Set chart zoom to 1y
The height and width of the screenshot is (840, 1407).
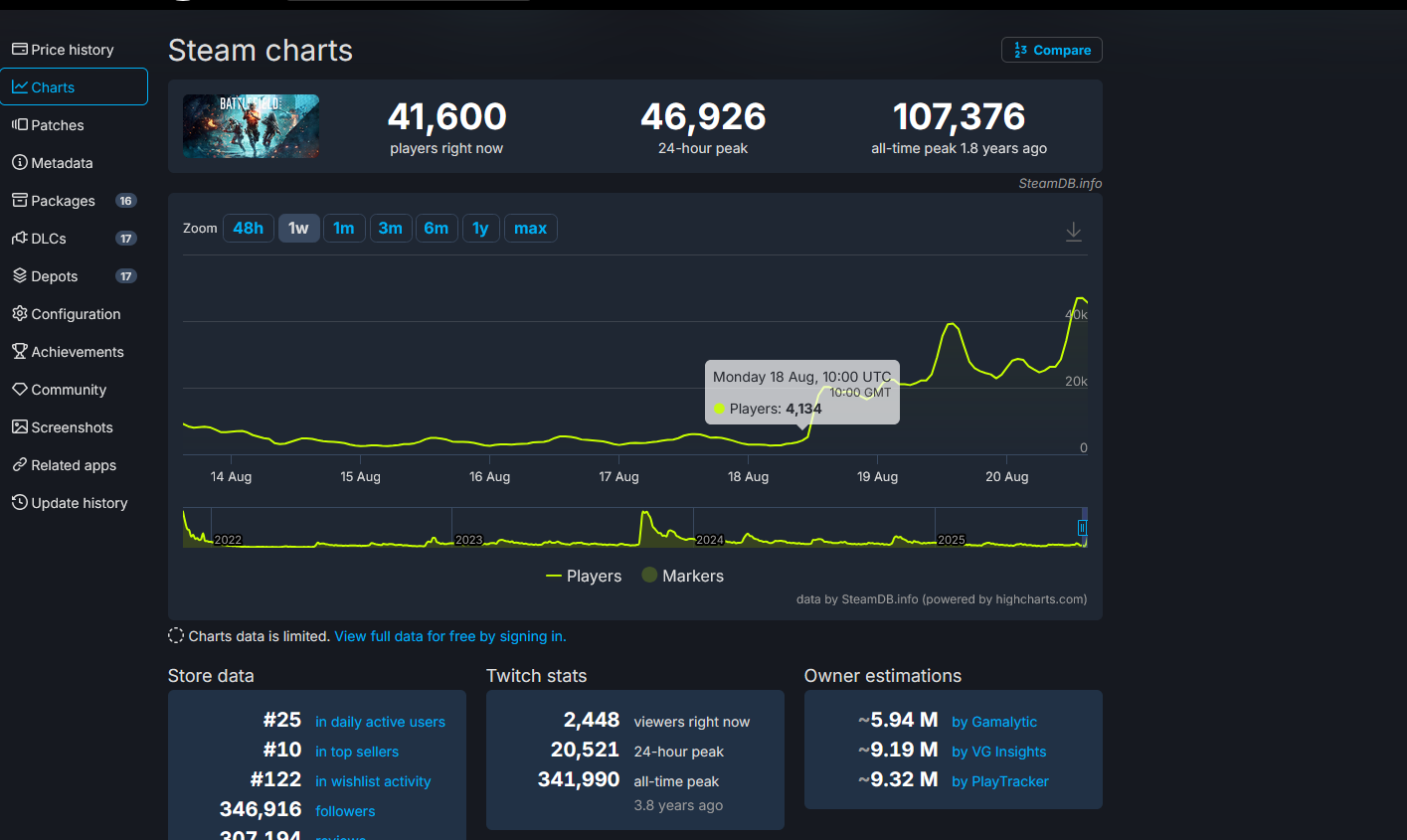(x=480, y=229)
